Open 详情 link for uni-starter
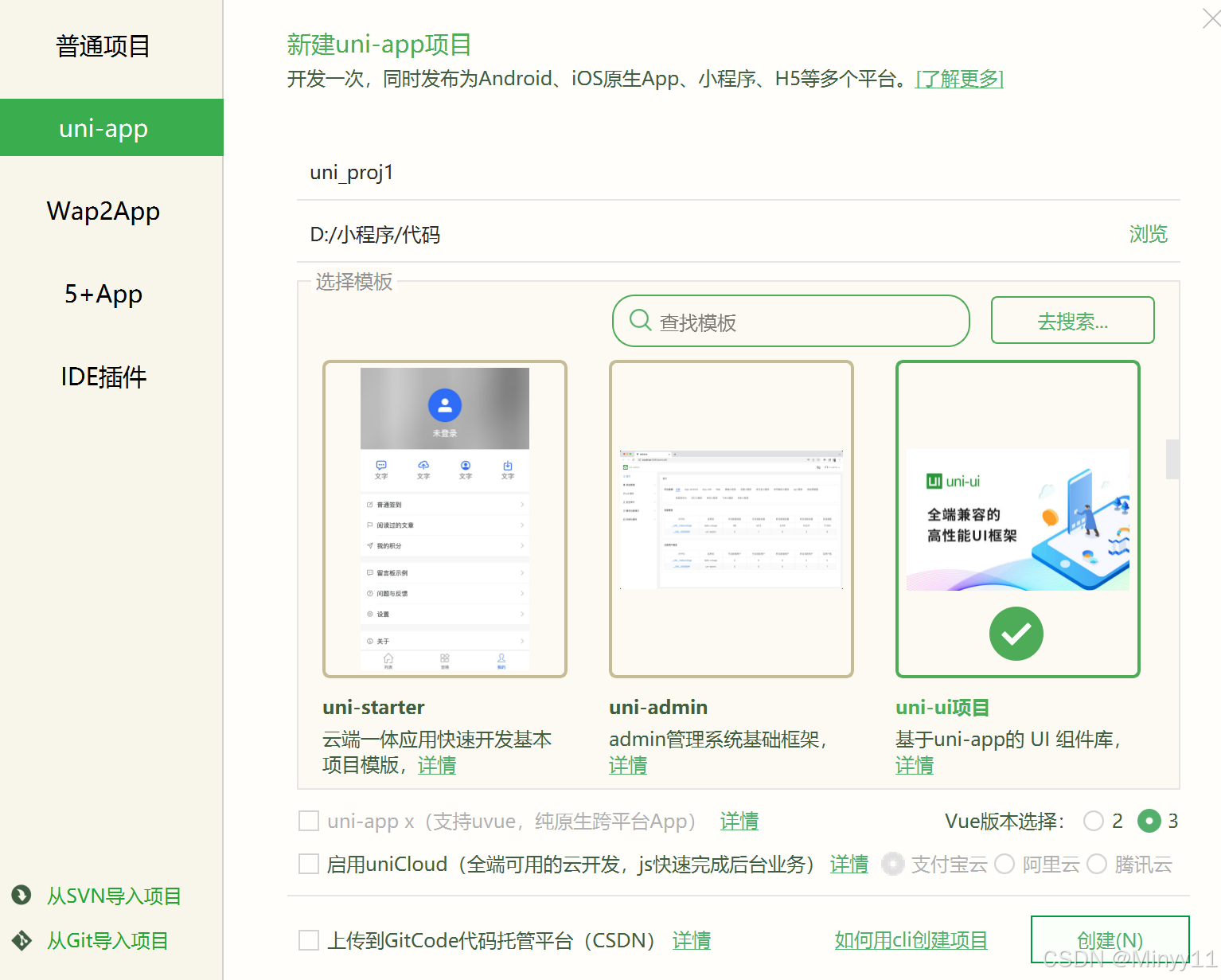This screenshot has height=980, width=1221. [437, 765]
